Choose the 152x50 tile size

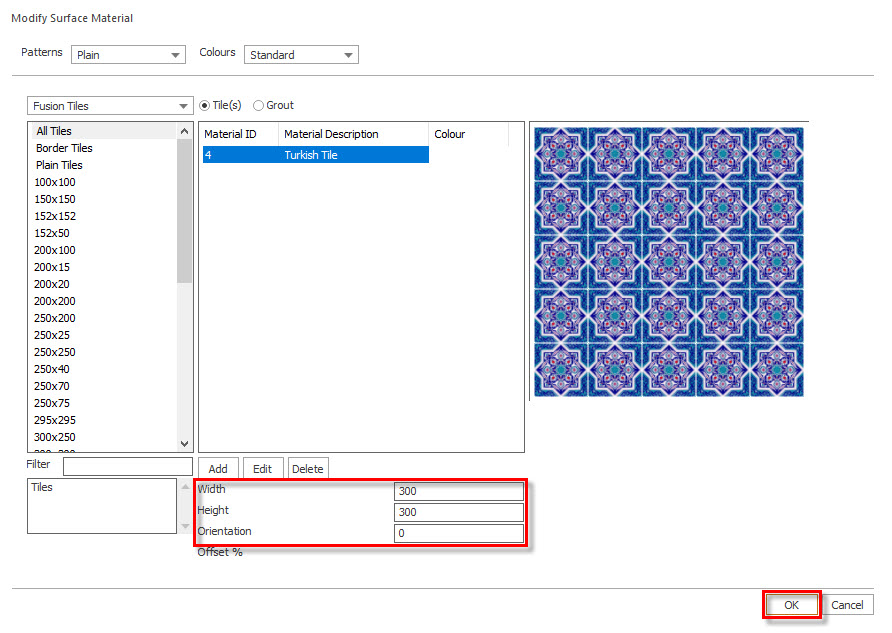(52, 233)
